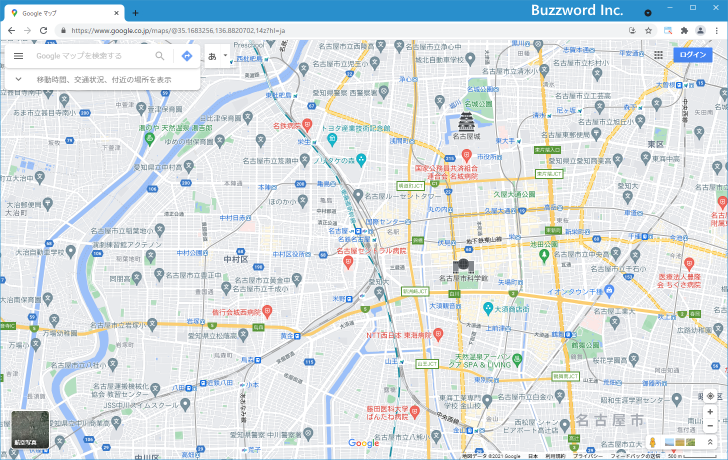
Task: Reload the Google Maps page
Action: [x=44, y=31]
